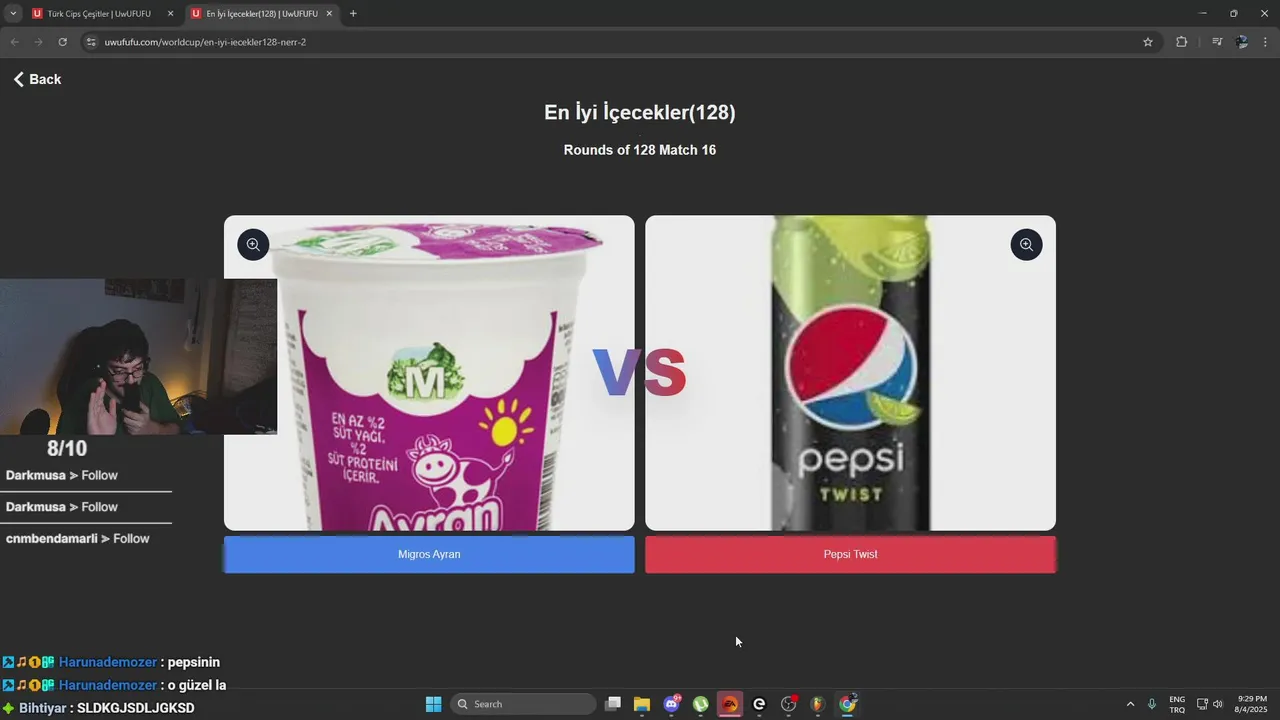Open Task View from the taskbar
The image size is (1280, 720).
(613, 704)
